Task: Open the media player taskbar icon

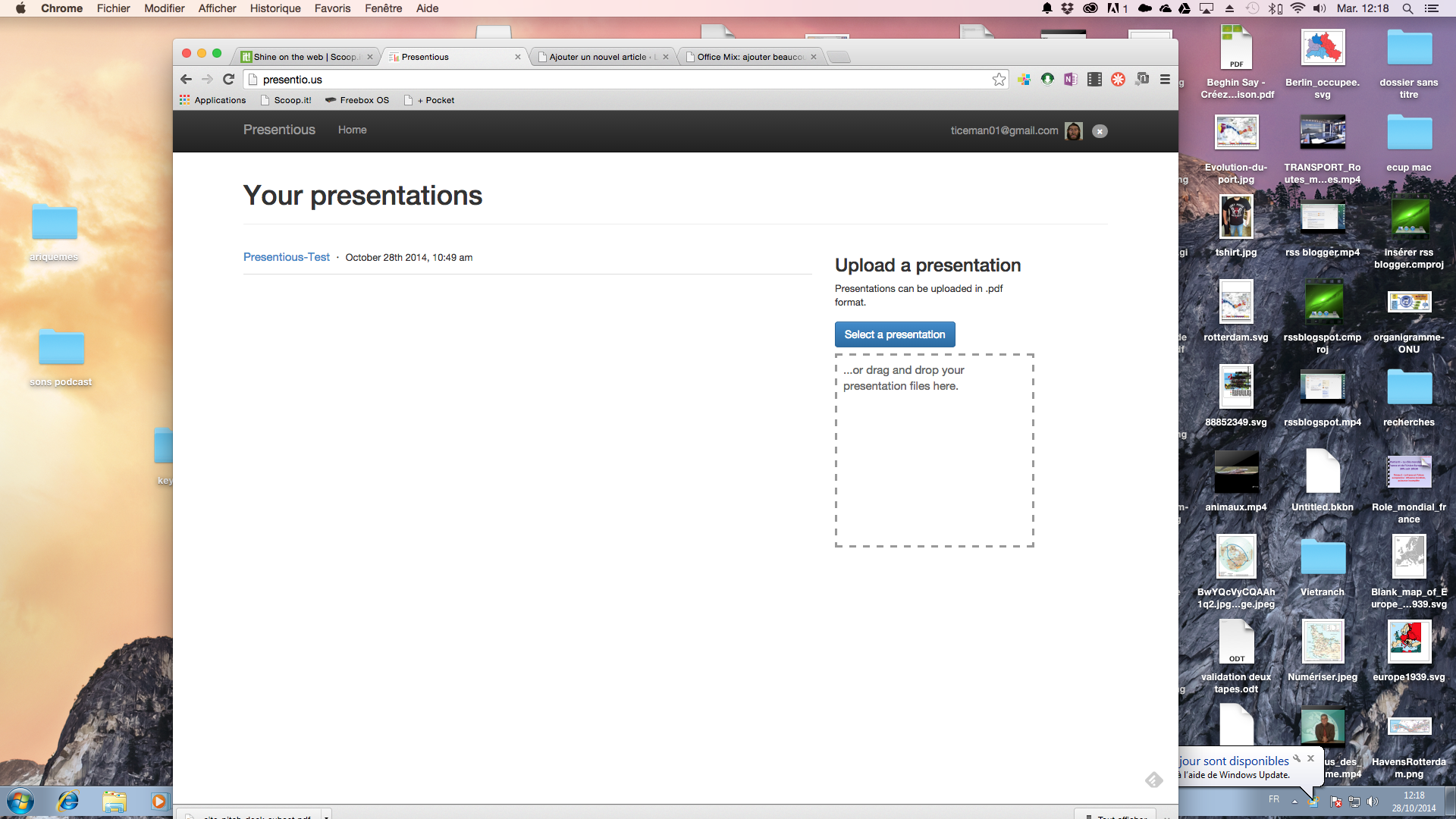Action: (x=158, y=802)
